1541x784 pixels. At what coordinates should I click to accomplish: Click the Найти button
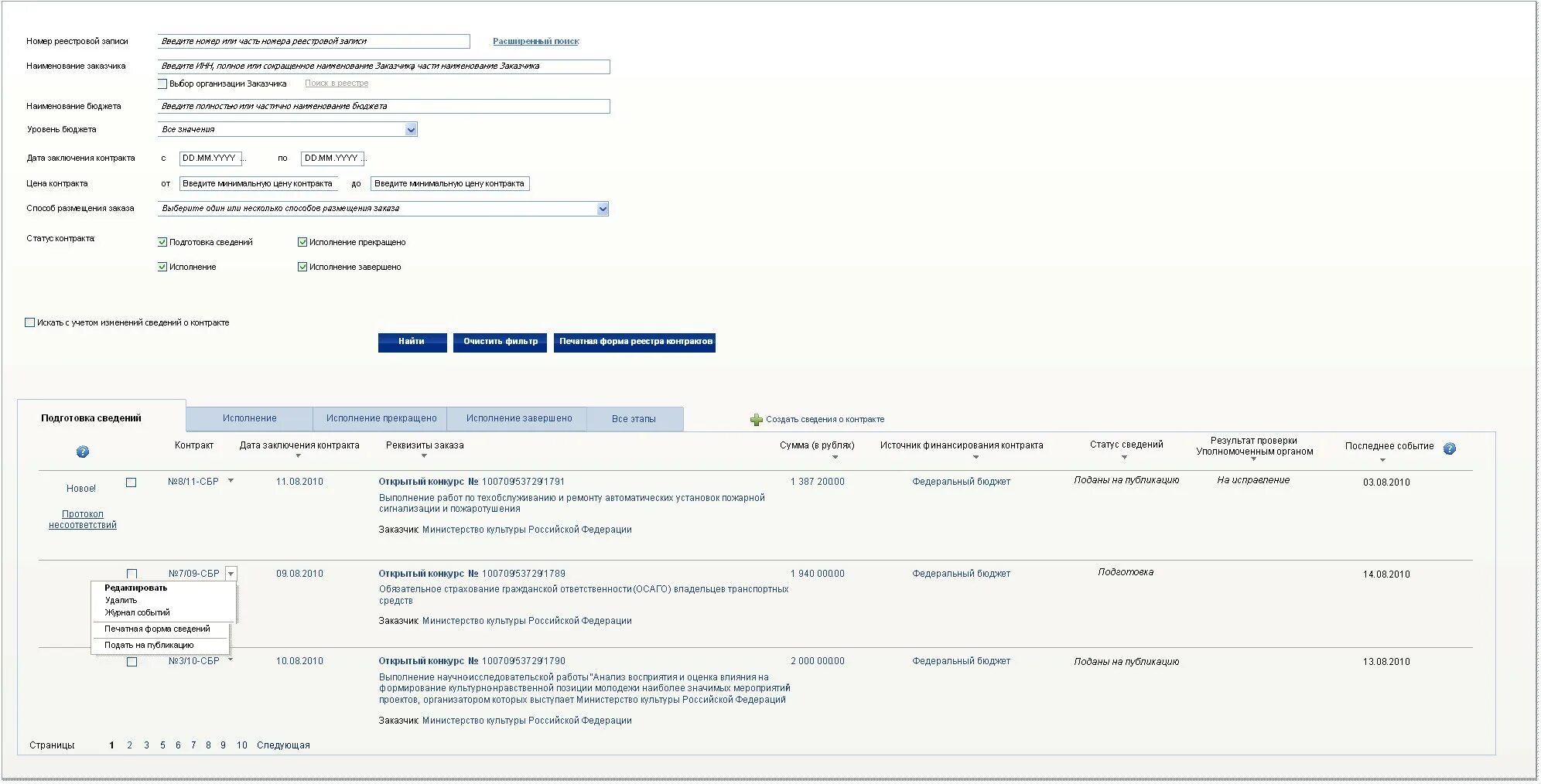coord(412,342)
